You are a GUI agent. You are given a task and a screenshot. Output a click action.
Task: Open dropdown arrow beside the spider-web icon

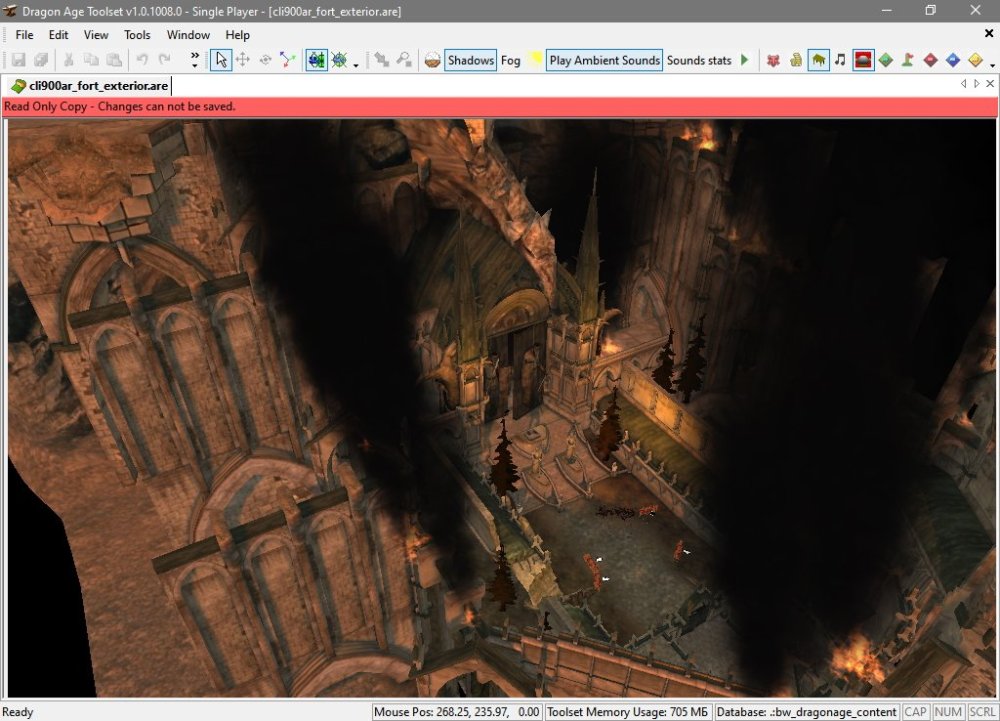[356, 65]
